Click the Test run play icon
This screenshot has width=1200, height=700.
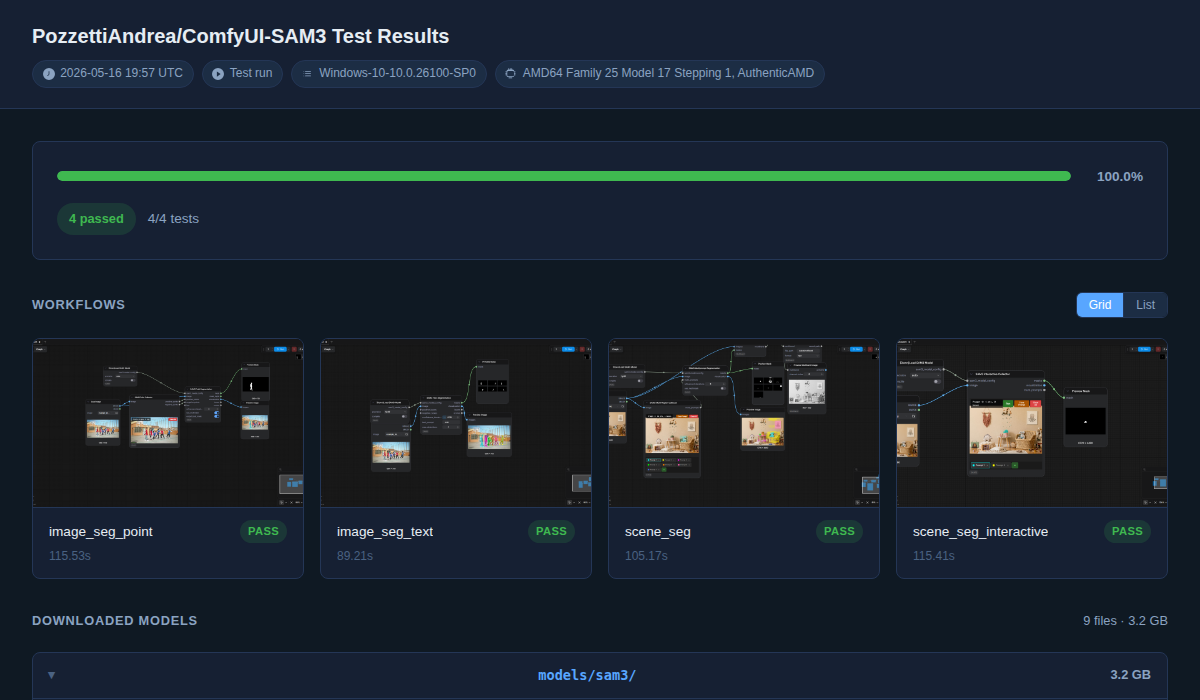click(218, 73)
